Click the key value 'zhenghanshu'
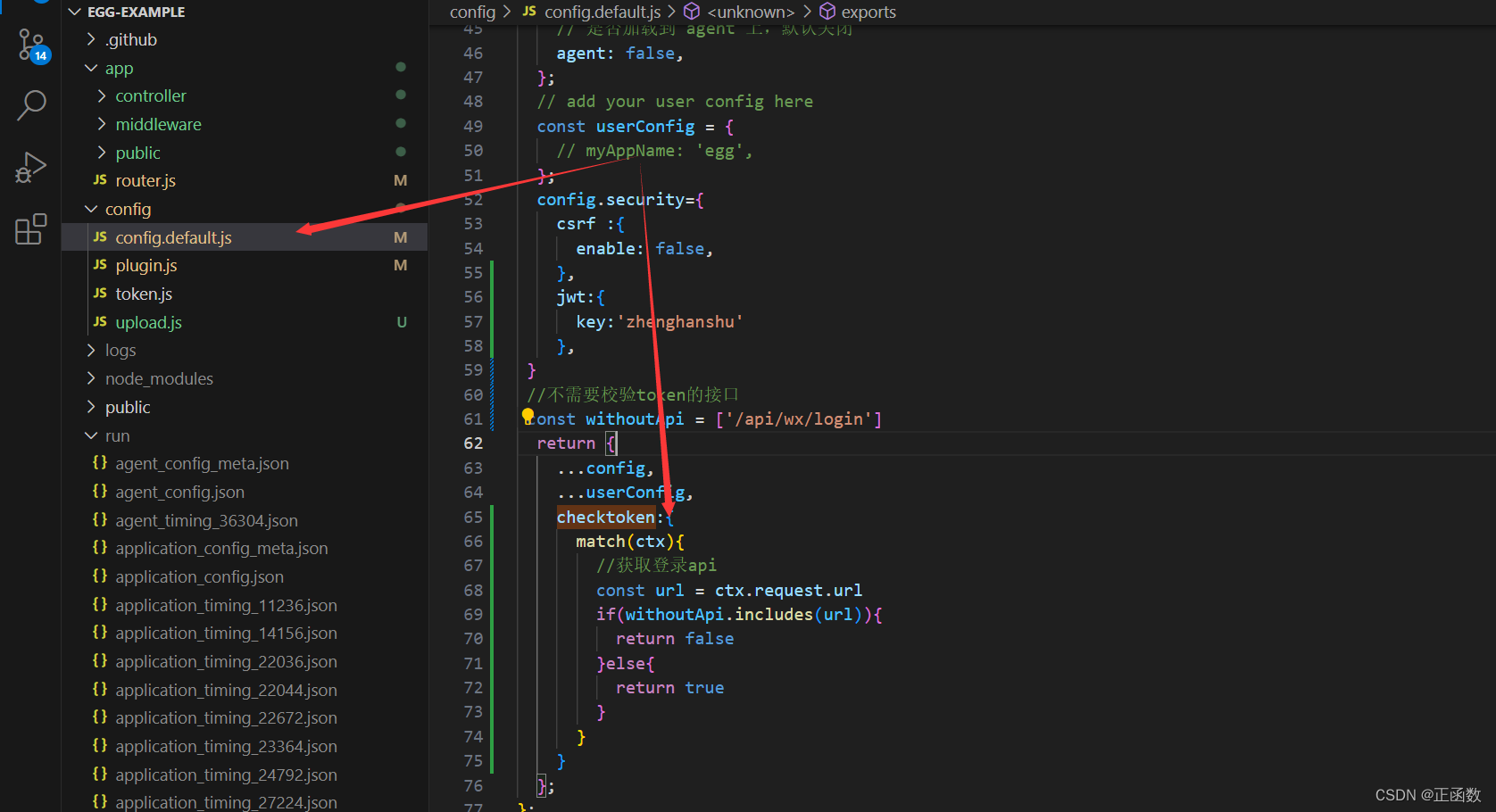Screen dimensions: 1496x812 coord(680,321)
